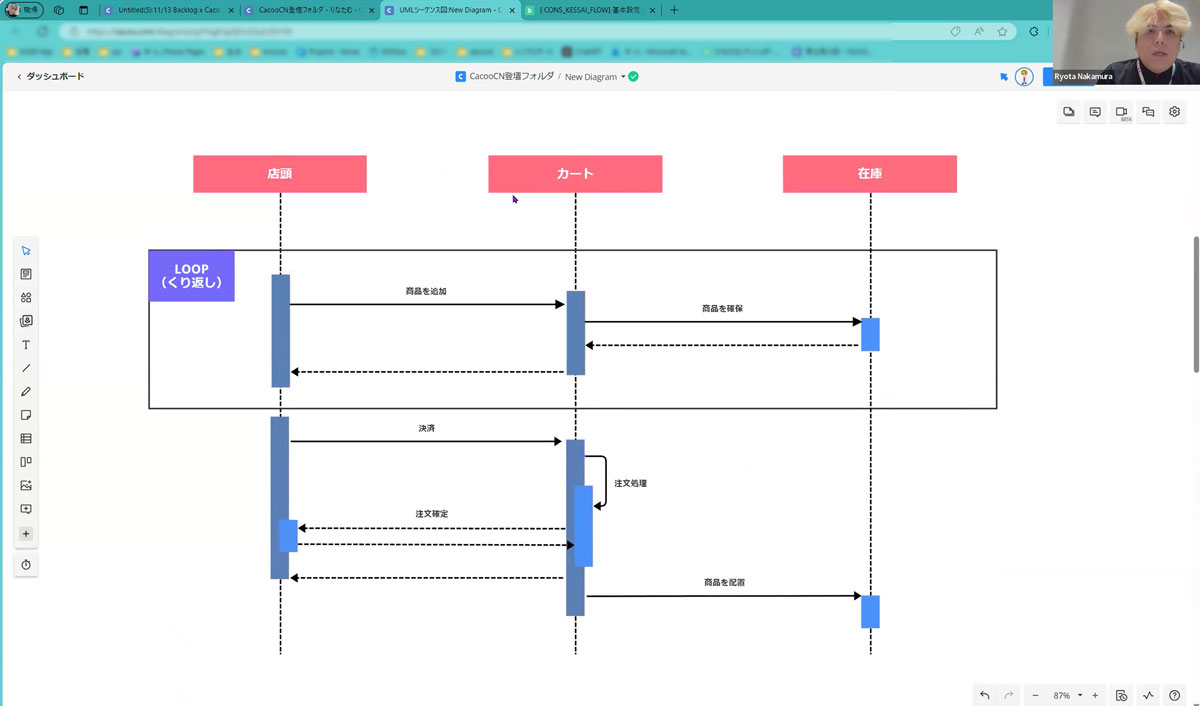
Task: Click the LOOP (くり返し) purple label
Action: click(191, 276)
